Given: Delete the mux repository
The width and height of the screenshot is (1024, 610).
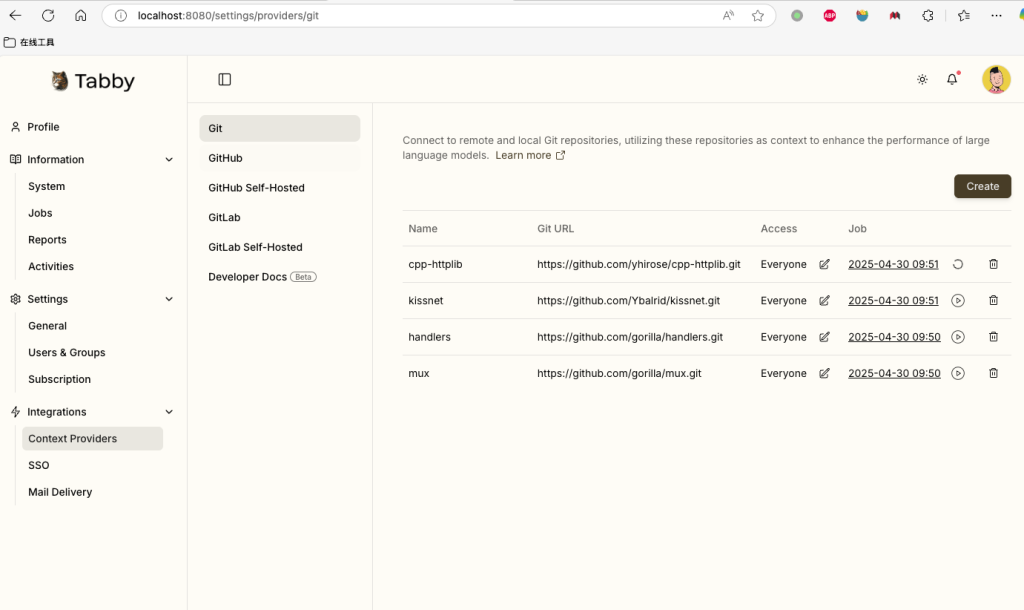Looking at the screenshot, I should click(993, 374).
